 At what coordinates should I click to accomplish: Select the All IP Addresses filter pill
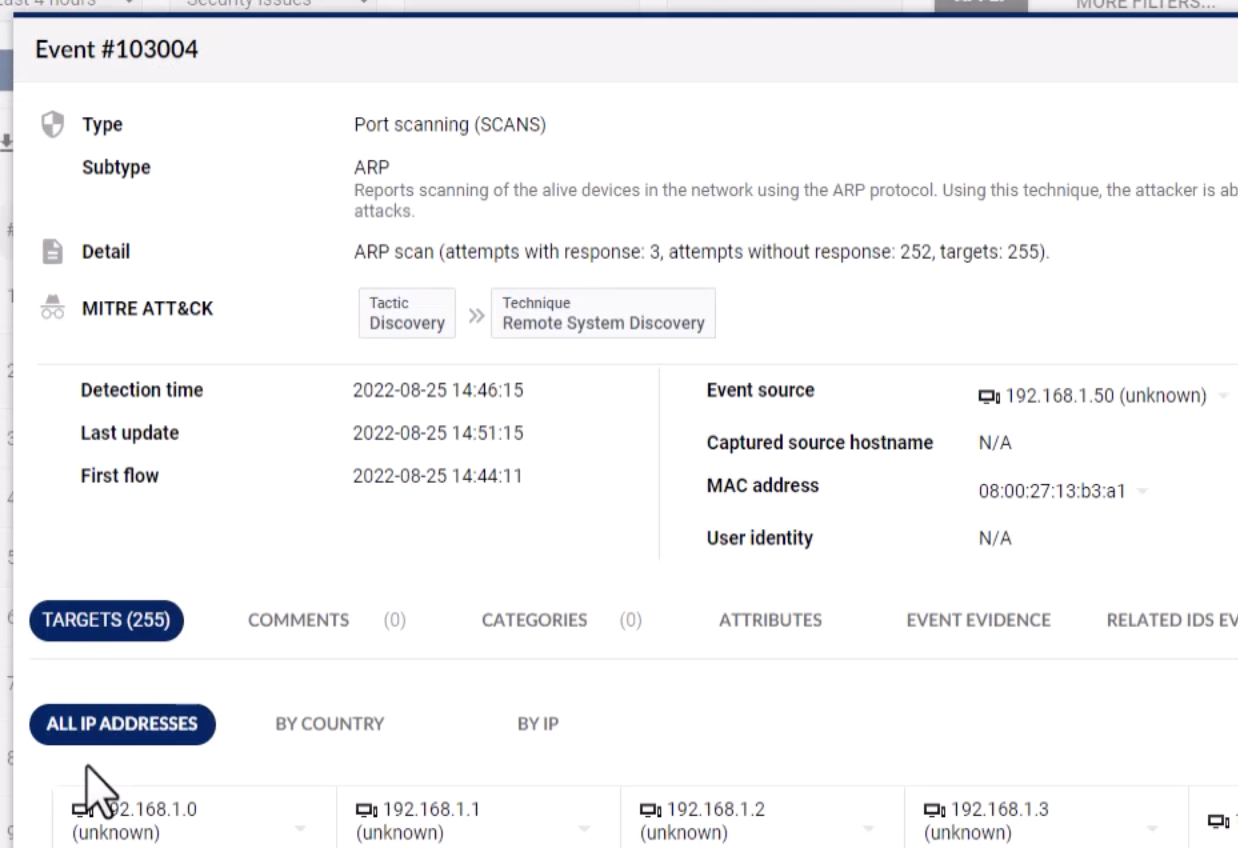[122, 724]
